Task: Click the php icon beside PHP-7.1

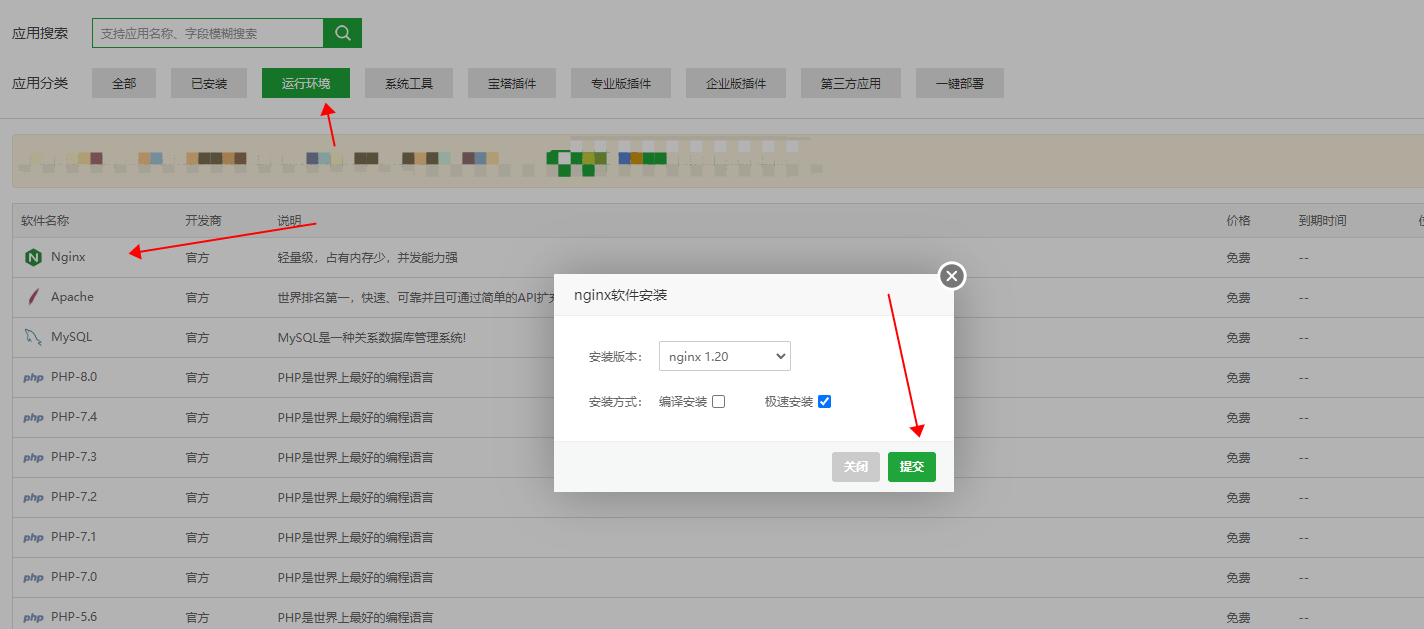Action: [x=33, y=538]
